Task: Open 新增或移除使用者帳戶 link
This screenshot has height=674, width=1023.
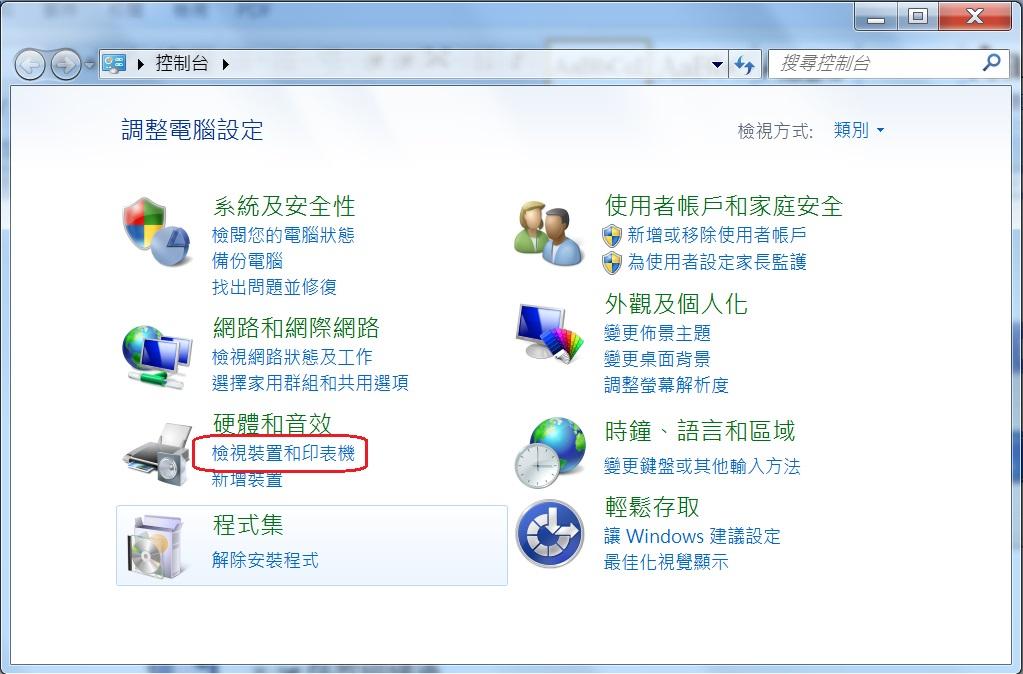Action: click(x=716, y=234)
